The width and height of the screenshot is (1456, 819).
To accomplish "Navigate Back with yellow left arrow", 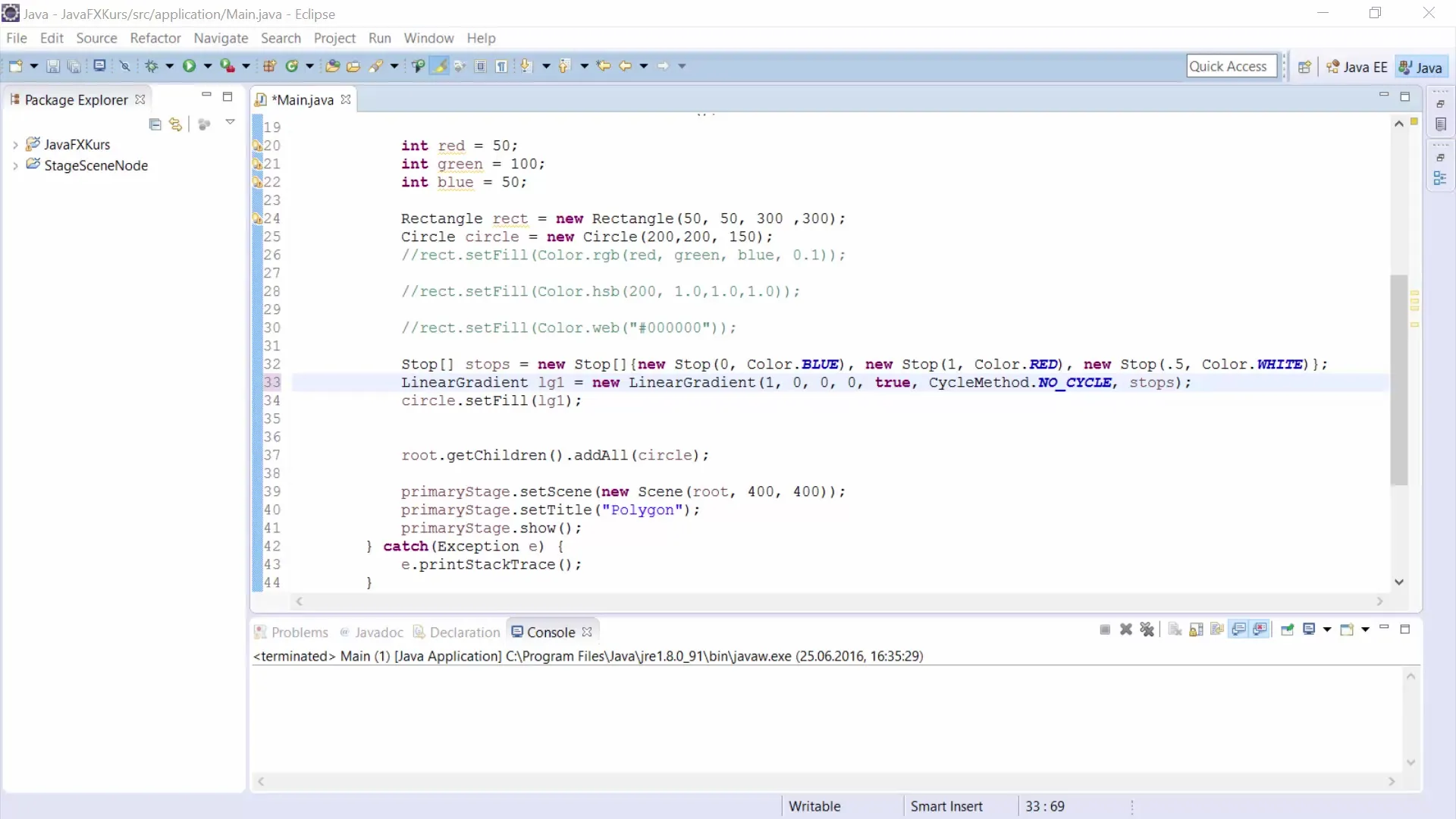I will 625,67.
